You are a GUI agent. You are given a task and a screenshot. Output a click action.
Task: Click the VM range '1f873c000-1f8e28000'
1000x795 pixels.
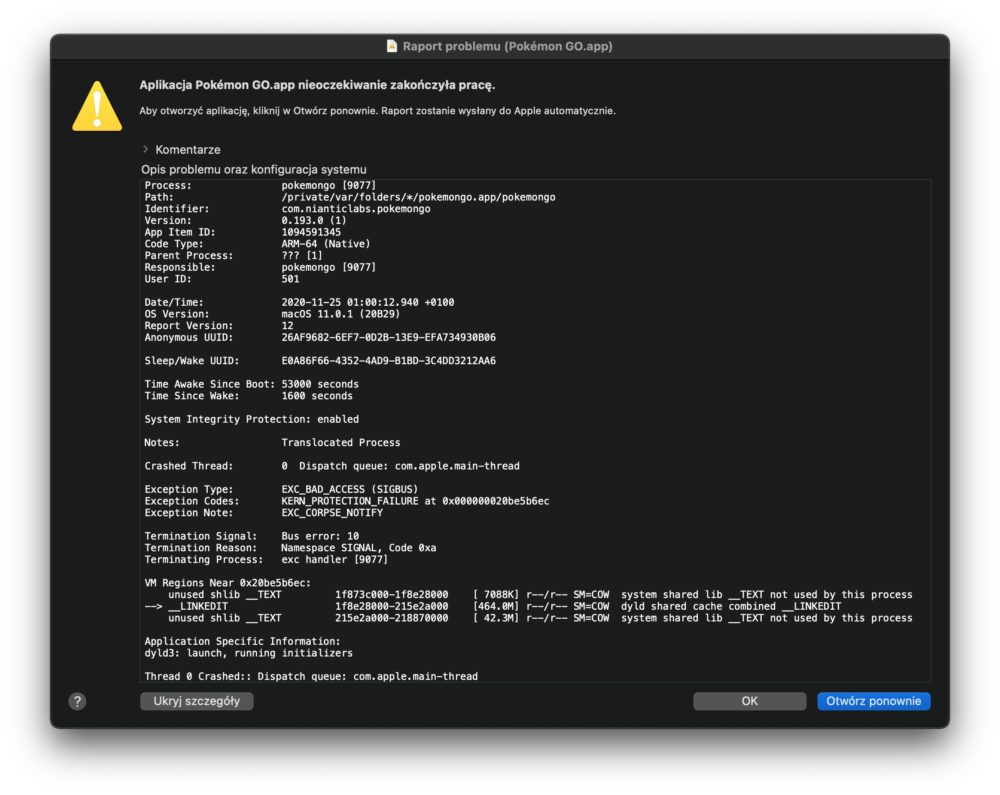pyautogui.click(x=392, y=594)
